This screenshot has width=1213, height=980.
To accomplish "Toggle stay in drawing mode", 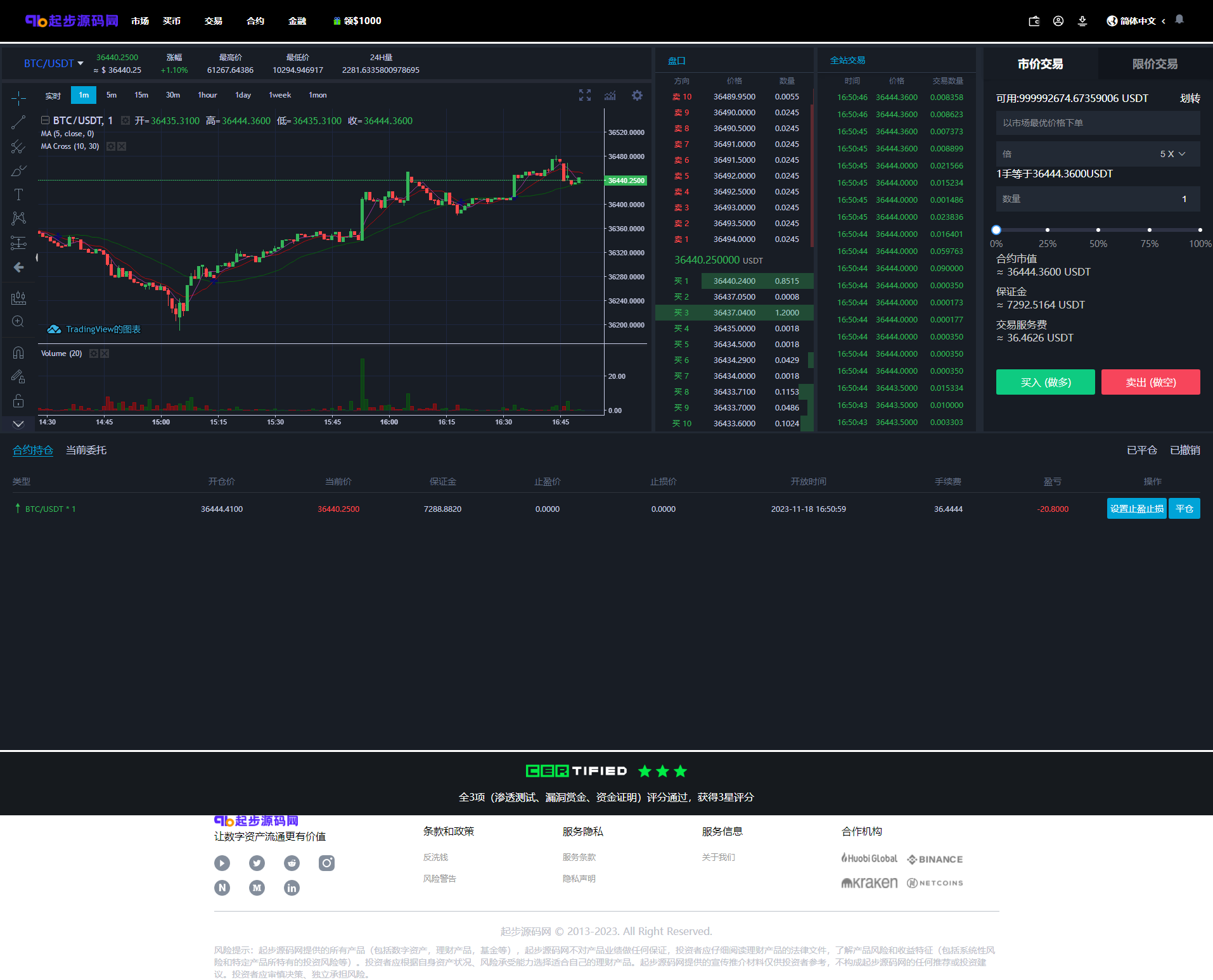I will click(18, 377).
